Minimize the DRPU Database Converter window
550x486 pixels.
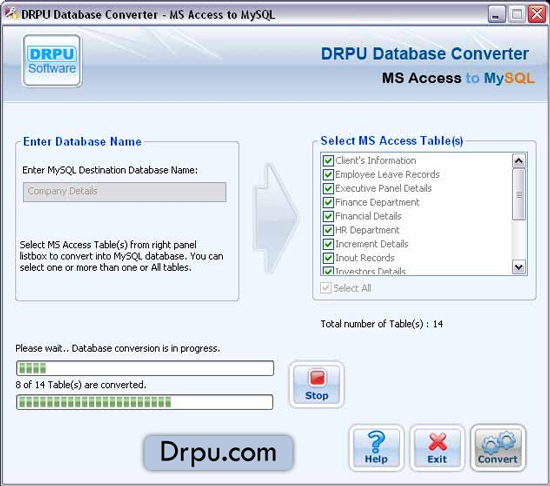[x=496, y=14]
